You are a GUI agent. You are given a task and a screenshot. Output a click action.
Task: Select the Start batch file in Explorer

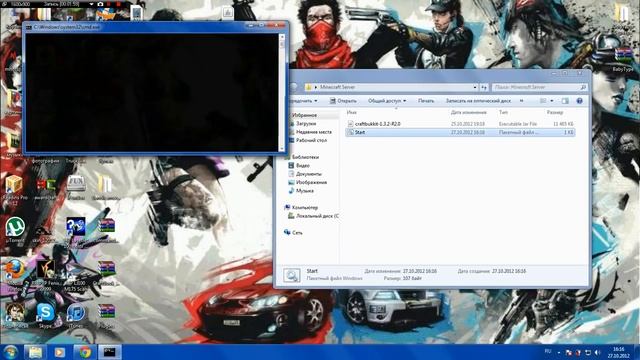pyautogui.click(x=460, y=132)
